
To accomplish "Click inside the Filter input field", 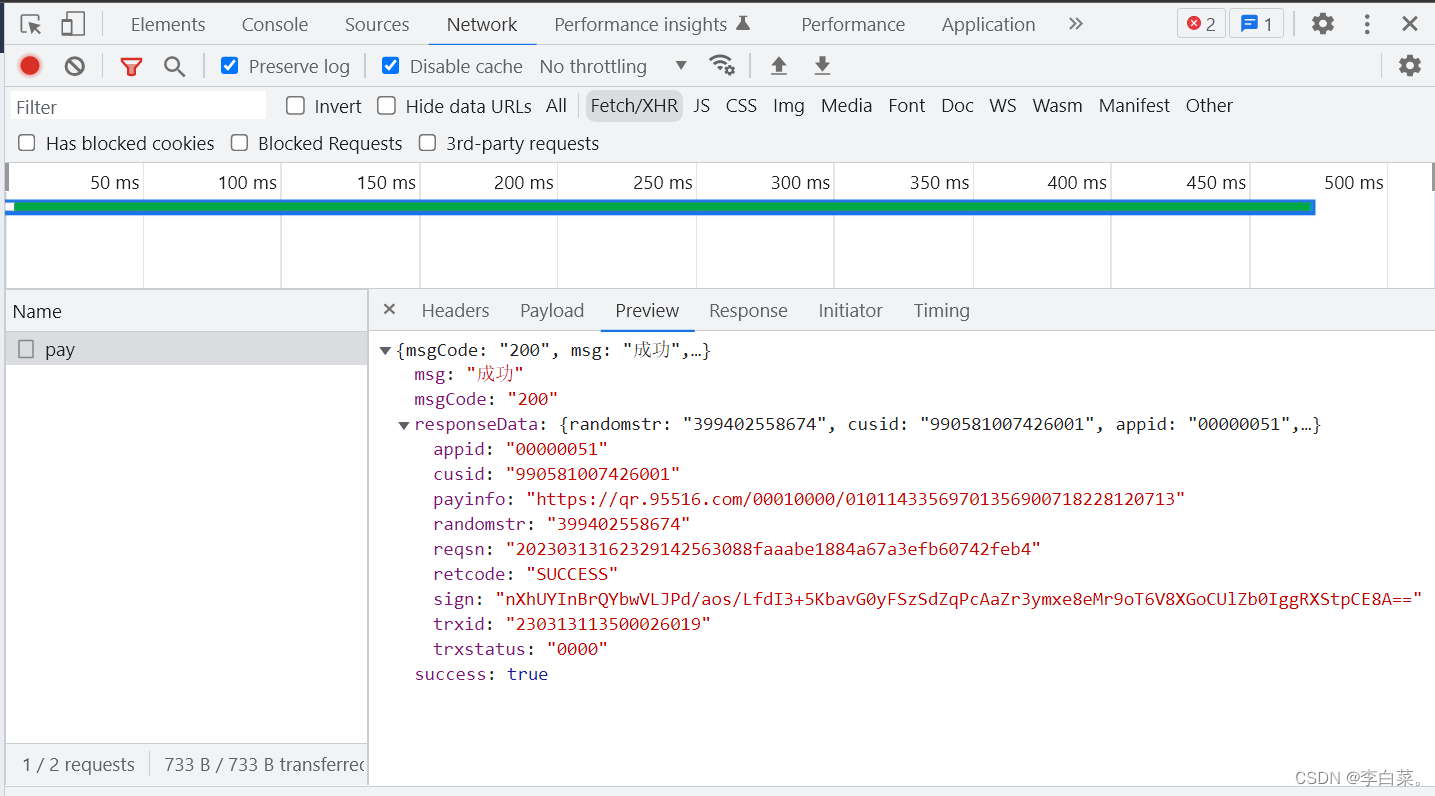I will [137, 105].
